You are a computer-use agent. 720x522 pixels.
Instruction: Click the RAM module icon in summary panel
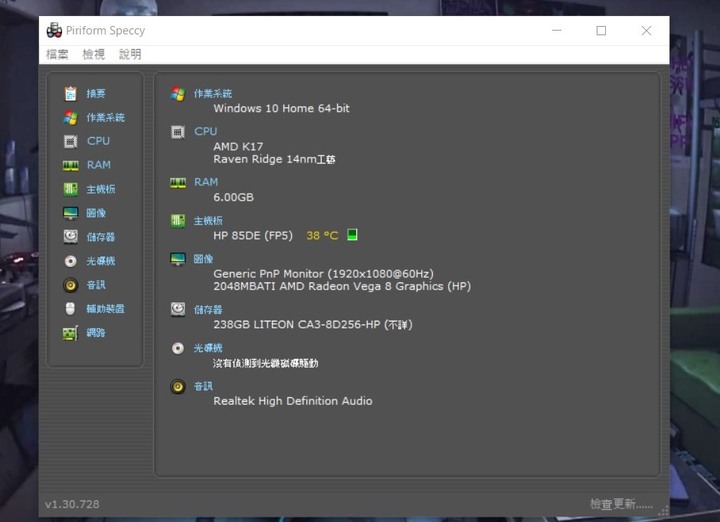pyautogui.click(x=178, y=183)
